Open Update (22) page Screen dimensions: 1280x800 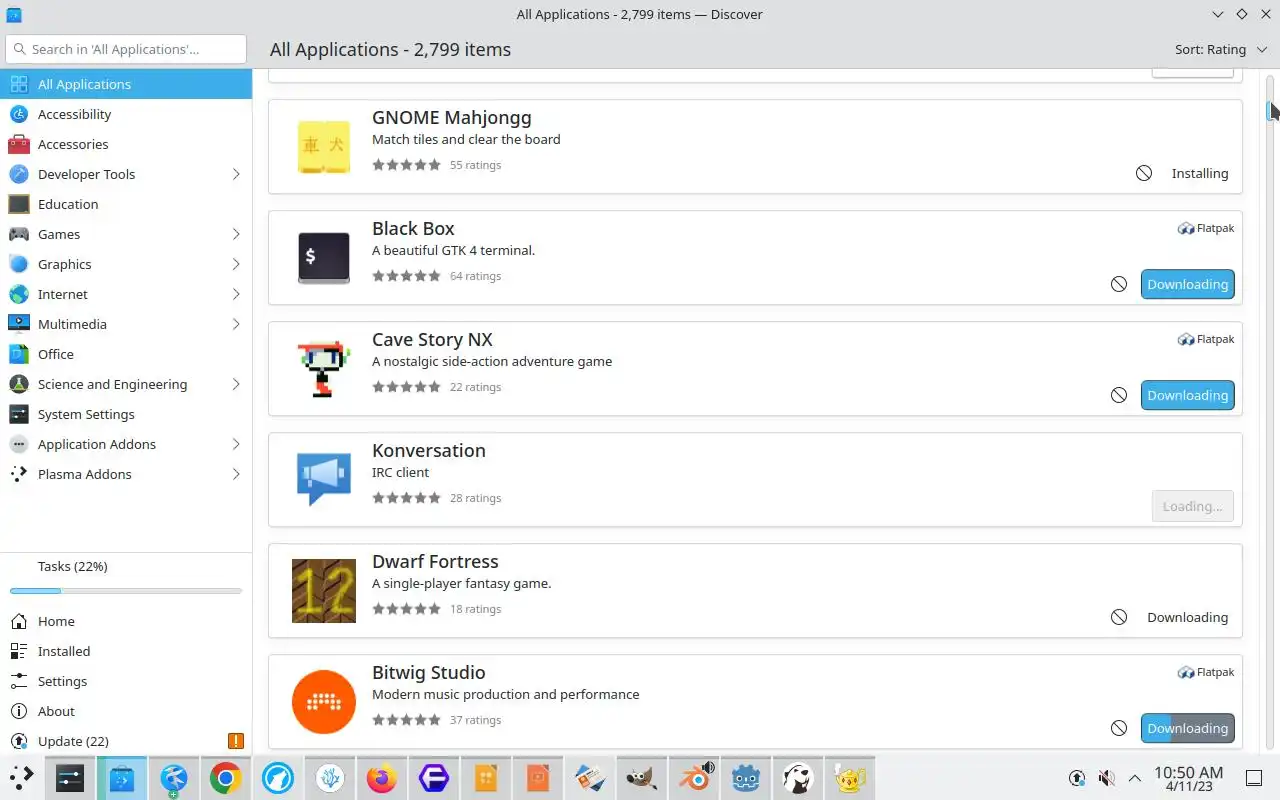(126, 741)
